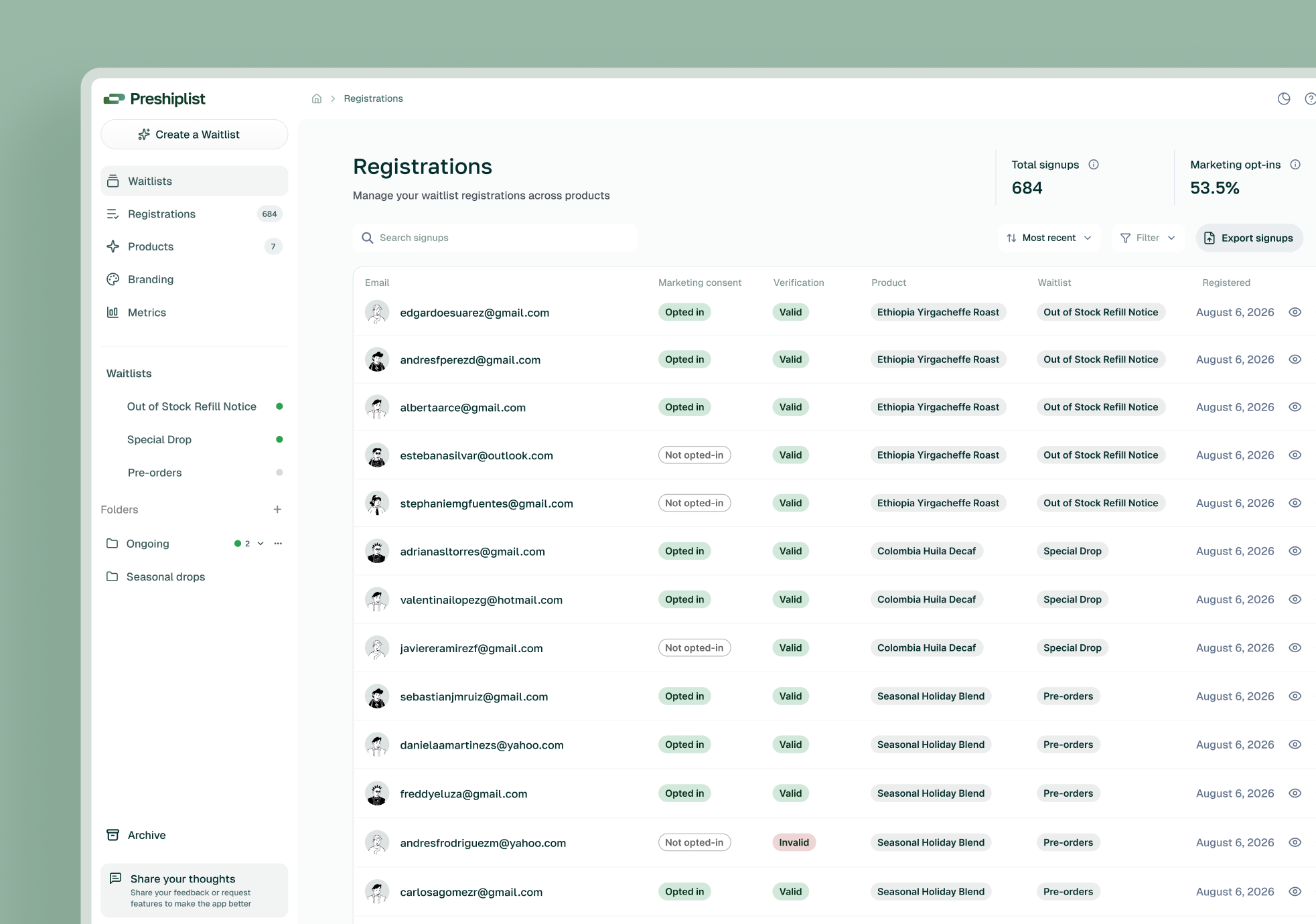Click the Registrations breadcrumb link
This screenshot has width=1316, height=924.
(373, 98)
